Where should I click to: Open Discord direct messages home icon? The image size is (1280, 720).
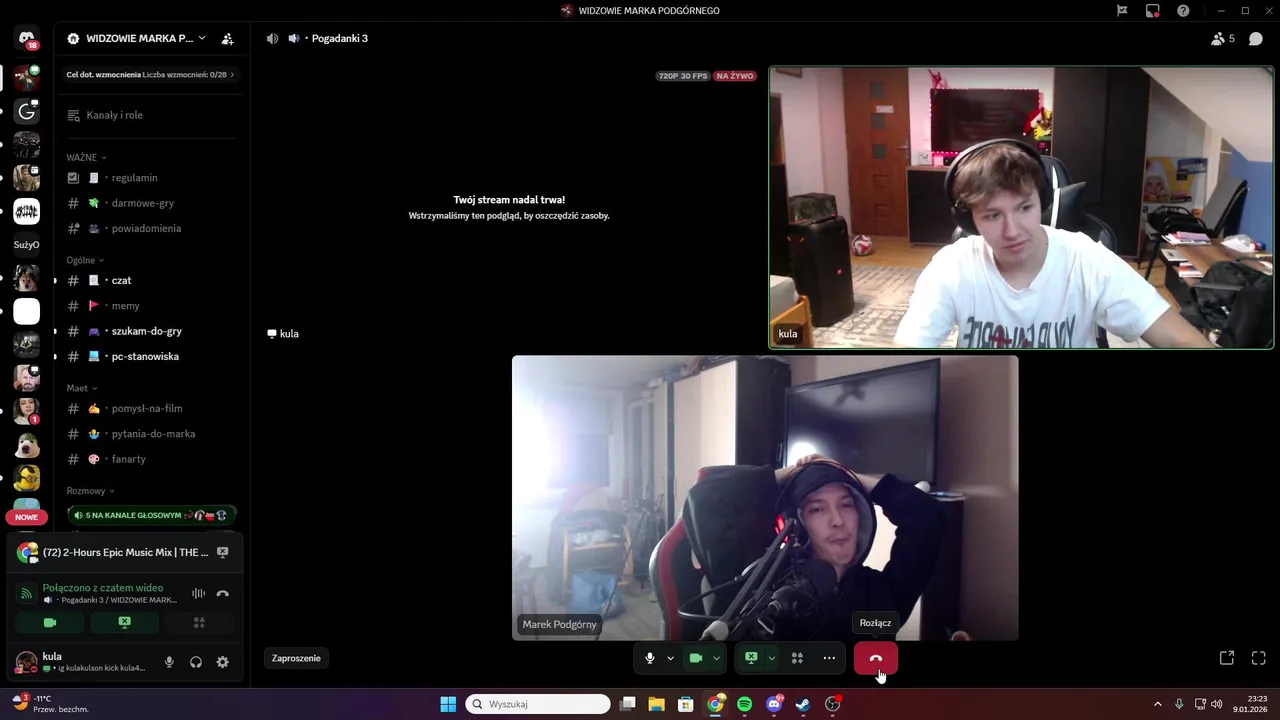point(27,39)
